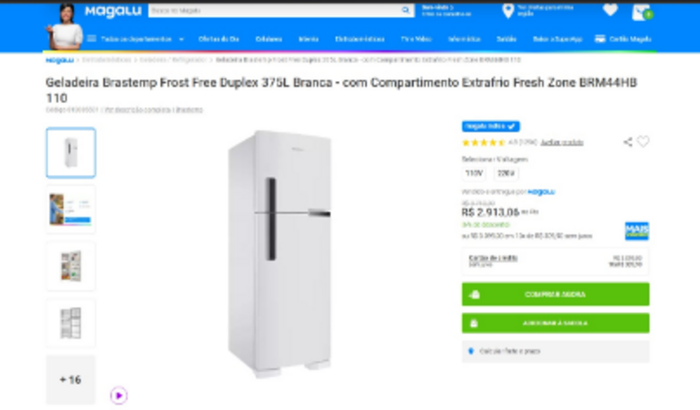700x410 pixels.
Task: Open favorites heart icon in header
Action: click(610, 10)
